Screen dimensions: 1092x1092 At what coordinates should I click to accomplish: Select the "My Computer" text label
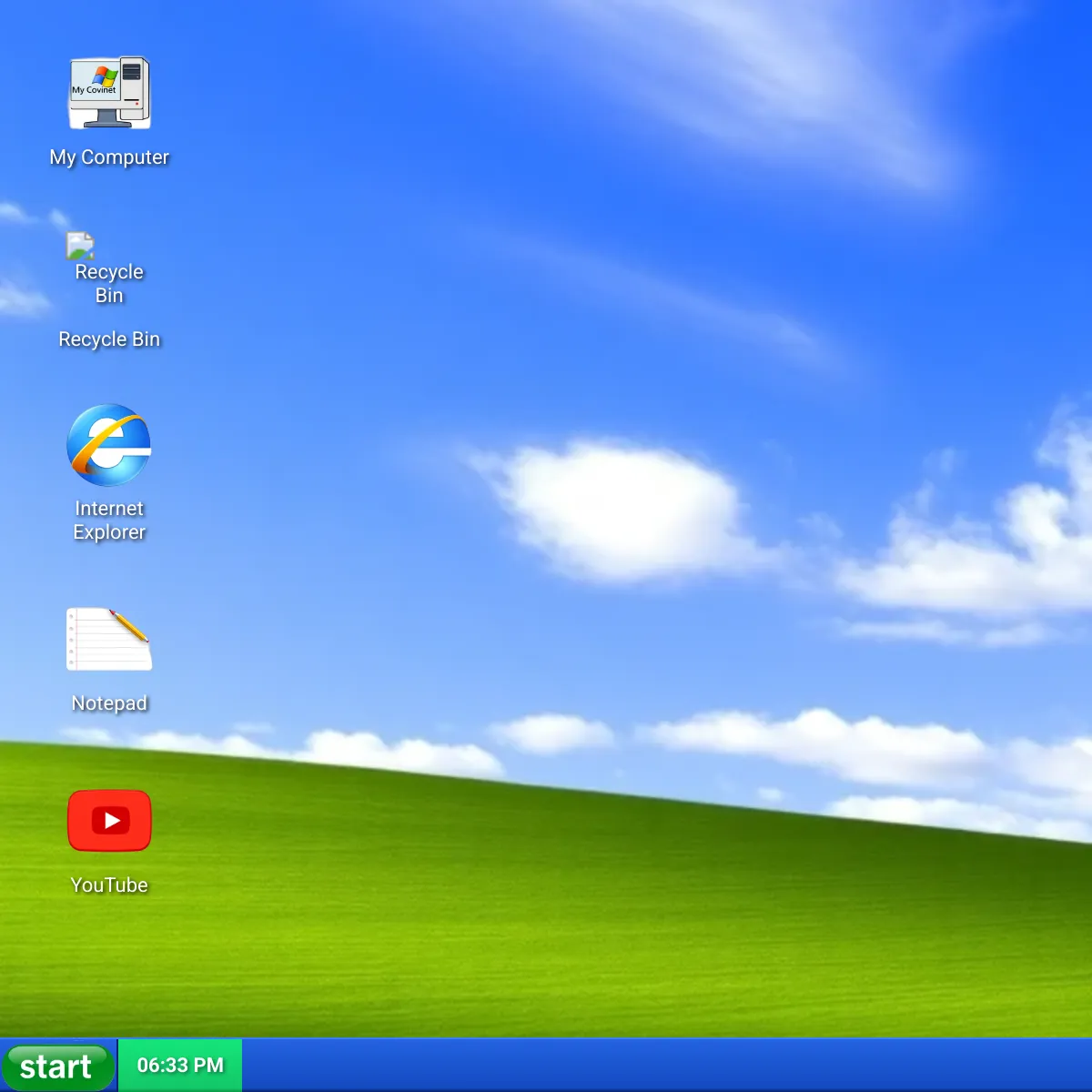[109, 157]
